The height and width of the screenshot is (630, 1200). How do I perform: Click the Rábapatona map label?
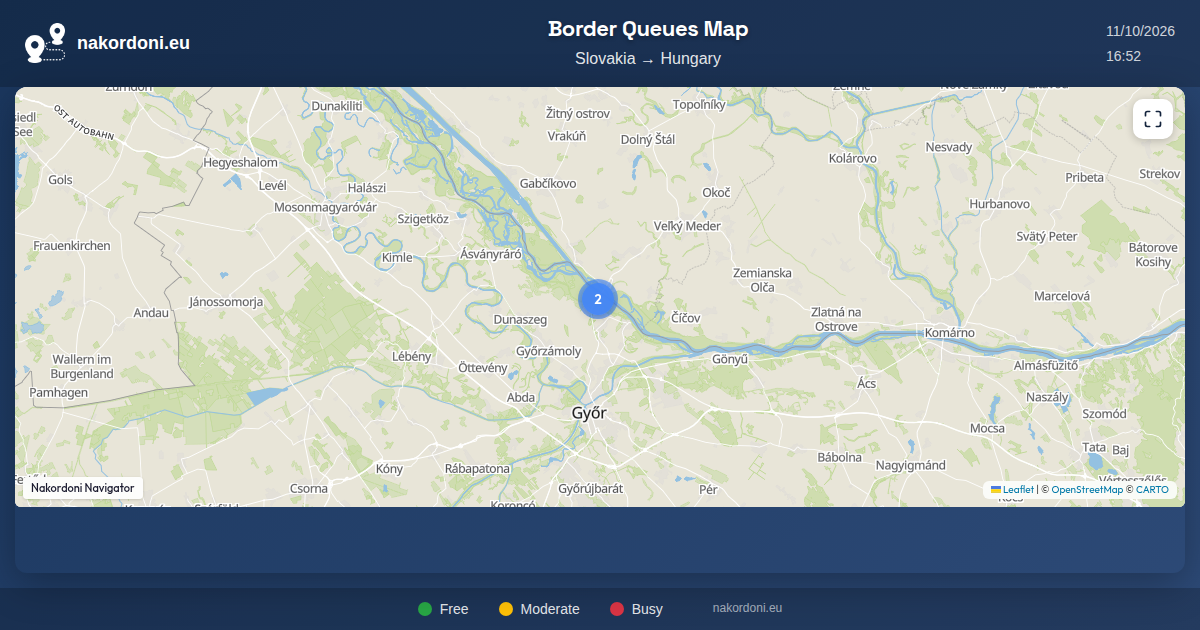[478, 469]
